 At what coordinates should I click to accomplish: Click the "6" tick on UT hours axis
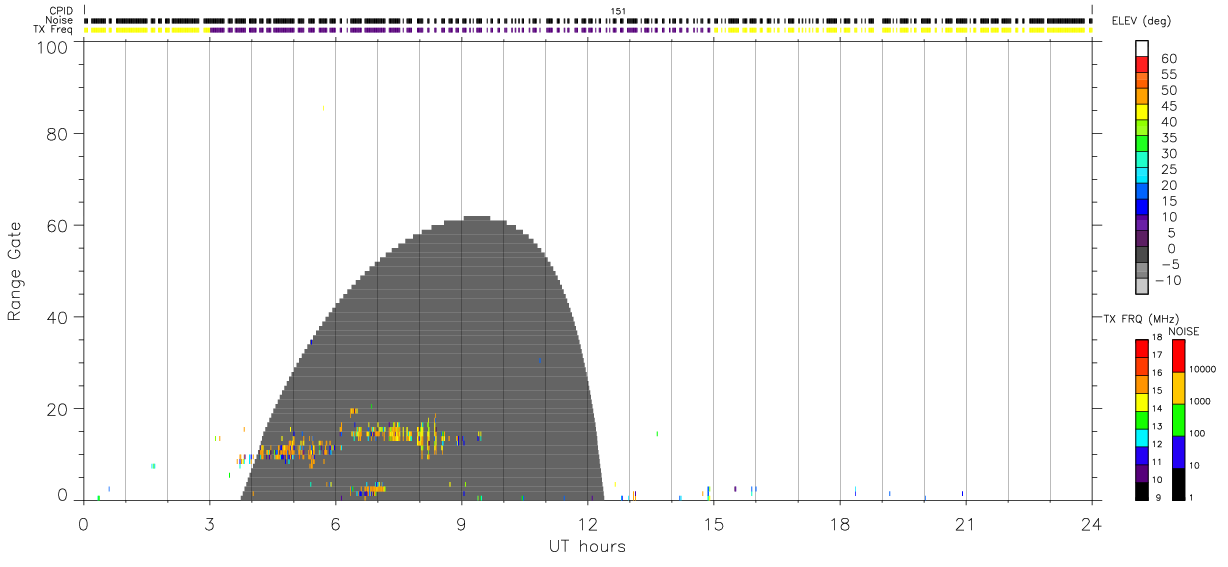coord(335,523)
